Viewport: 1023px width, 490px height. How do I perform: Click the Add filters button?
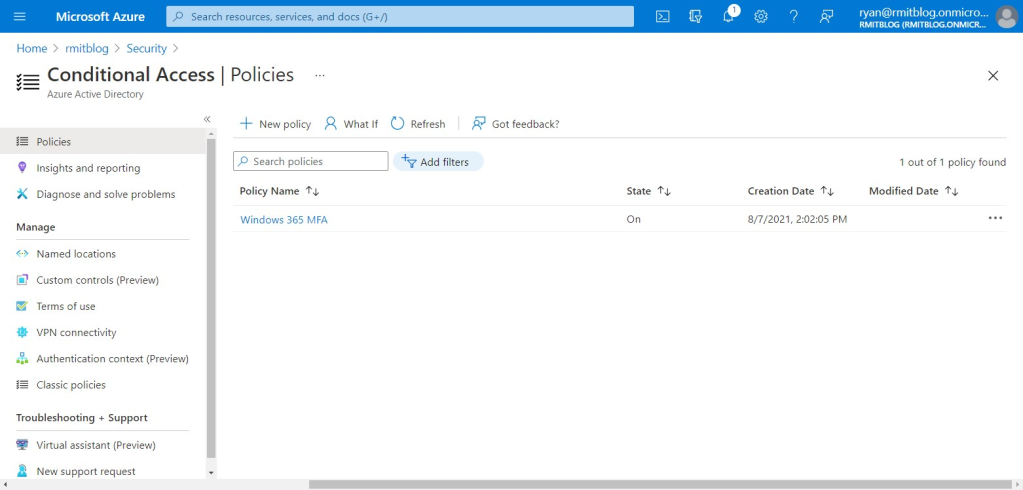pyautogui.click(x=438, y=161)
